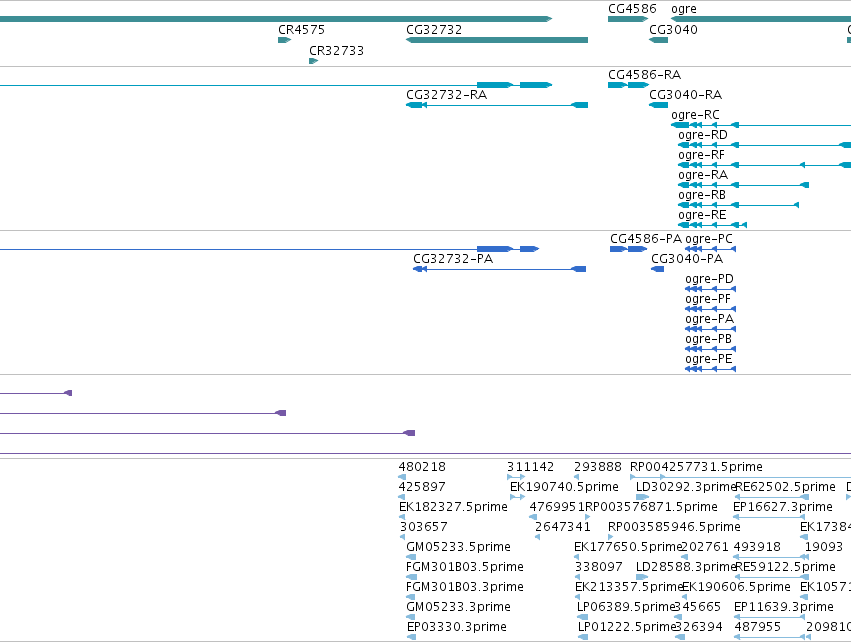The image size is (851, 642).
Task: Click transcript label CG3040-RA
Action: [685, 94]
